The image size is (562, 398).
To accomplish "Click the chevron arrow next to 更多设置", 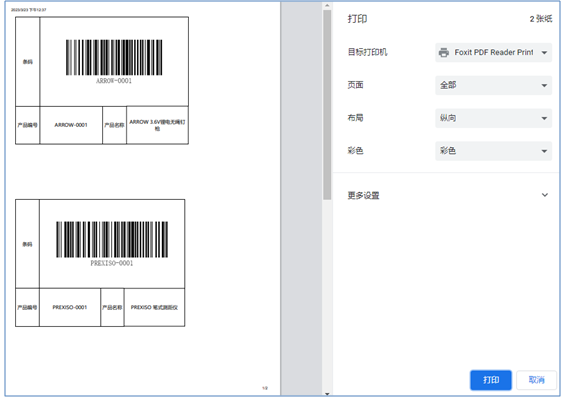I will [x=544, y=195].
